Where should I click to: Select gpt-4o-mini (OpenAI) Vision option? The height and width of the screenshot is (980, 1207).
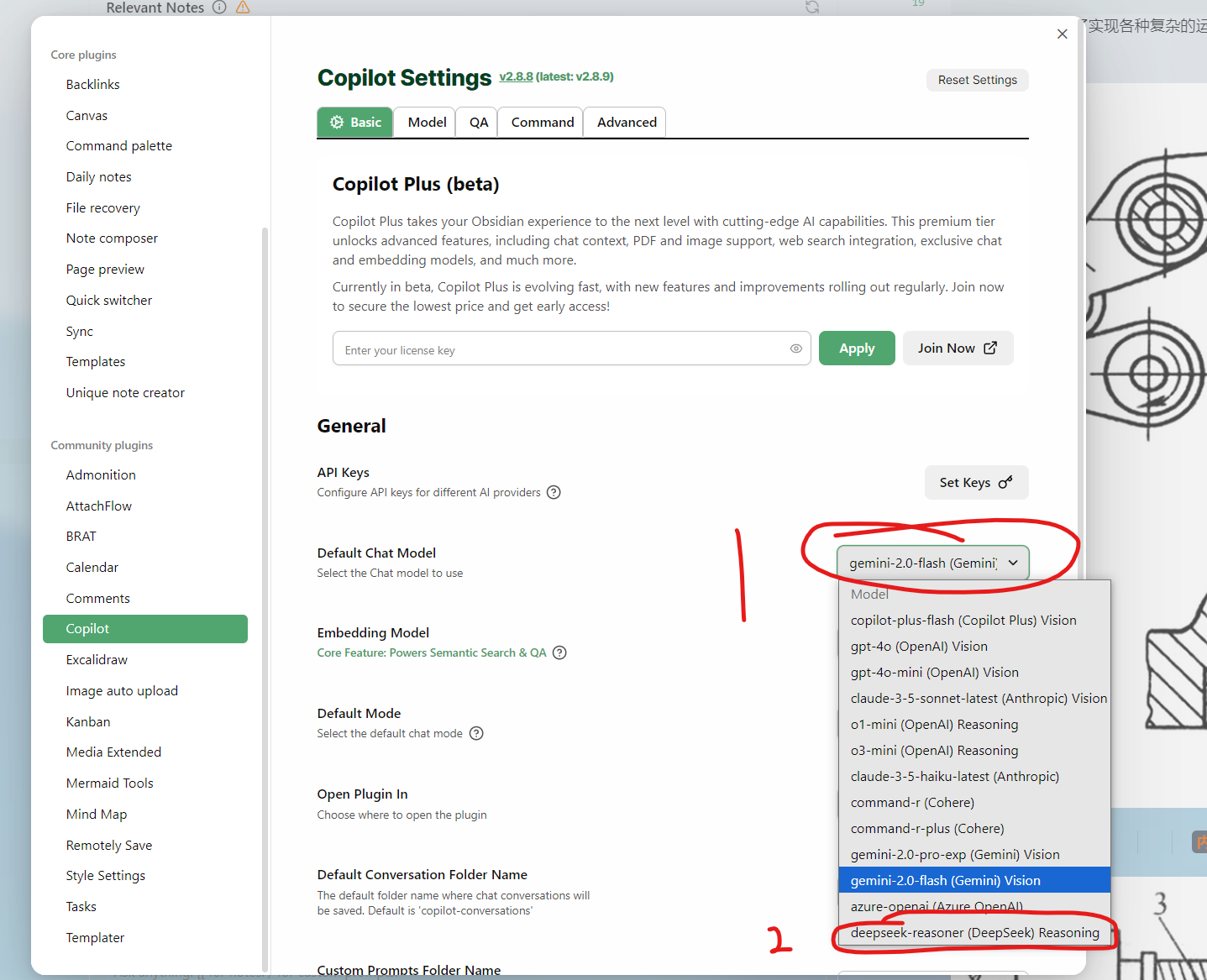tap(974, 673)
